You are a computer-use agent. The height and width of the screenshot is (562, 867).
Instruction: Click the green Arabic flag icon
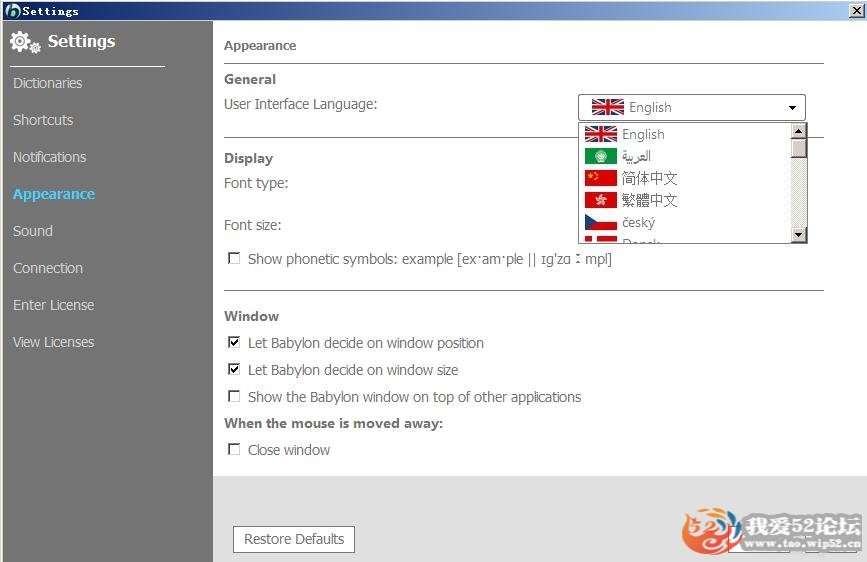tap(600, 157)
